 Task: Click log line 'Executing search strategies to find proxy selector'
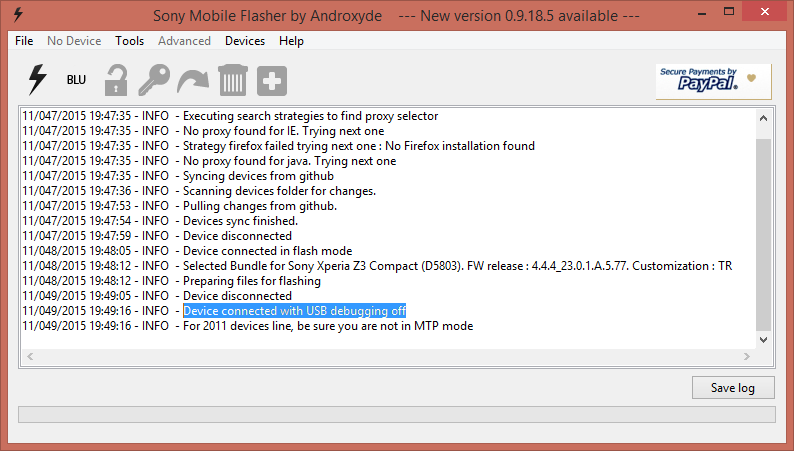(x=230, y=116)
